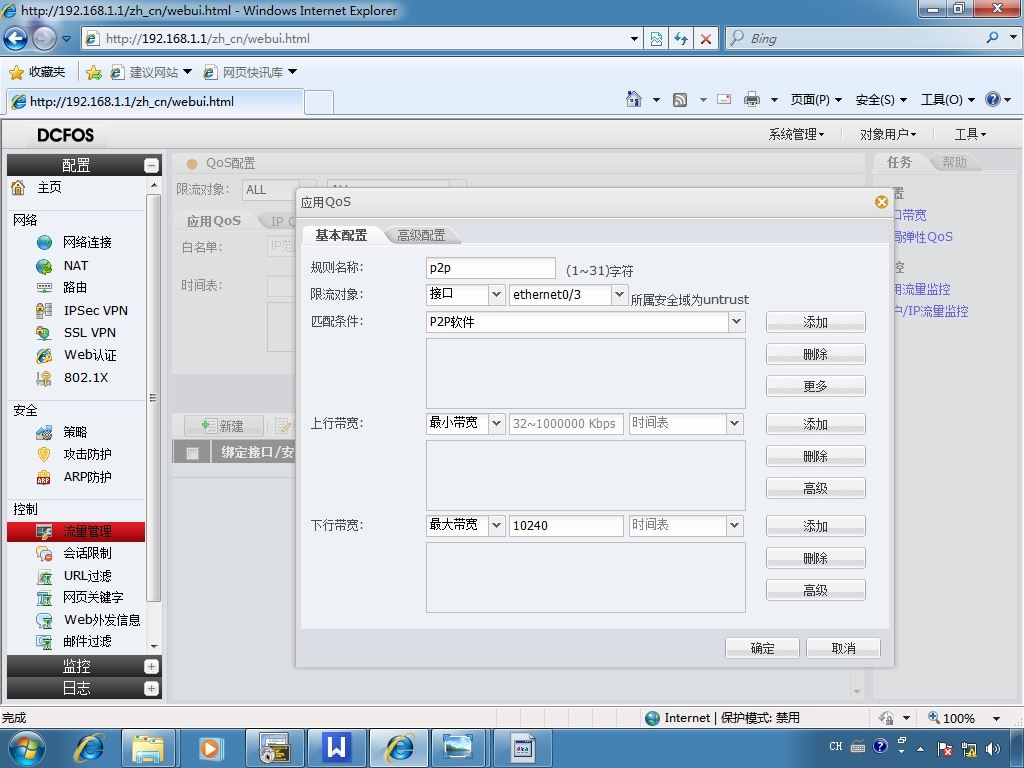Open IE favorites star 收藏夹

click(38, 72)
